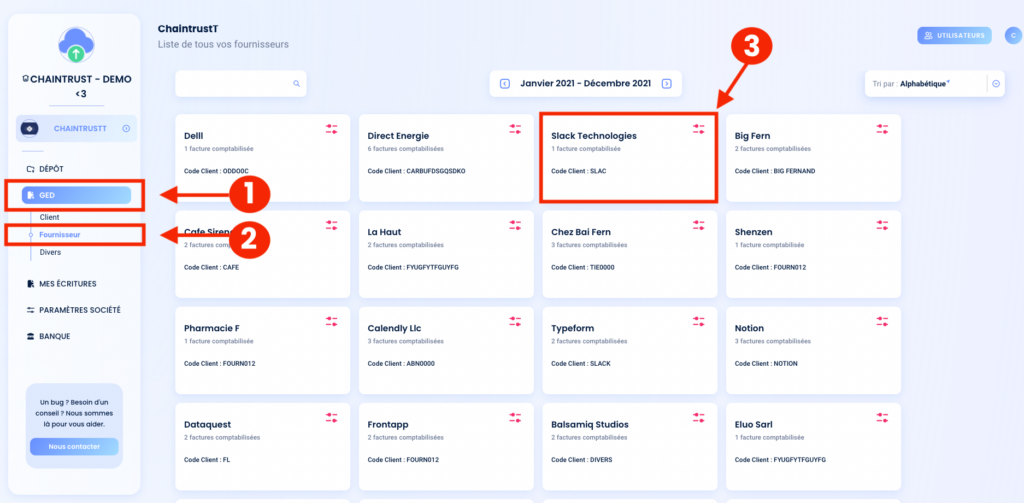Click the Pharmacie F supplier name
The image size is (1024, 503).
pyautogui.click(x=212, y=328)
